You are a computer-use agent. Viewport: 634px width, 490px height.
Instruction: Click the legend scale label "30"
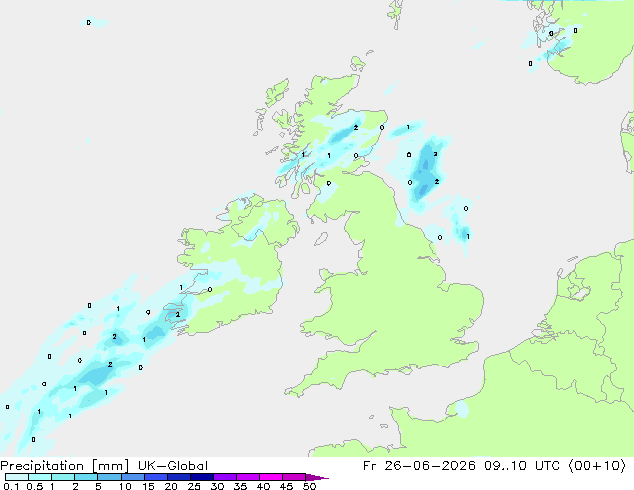coord(217,486)
